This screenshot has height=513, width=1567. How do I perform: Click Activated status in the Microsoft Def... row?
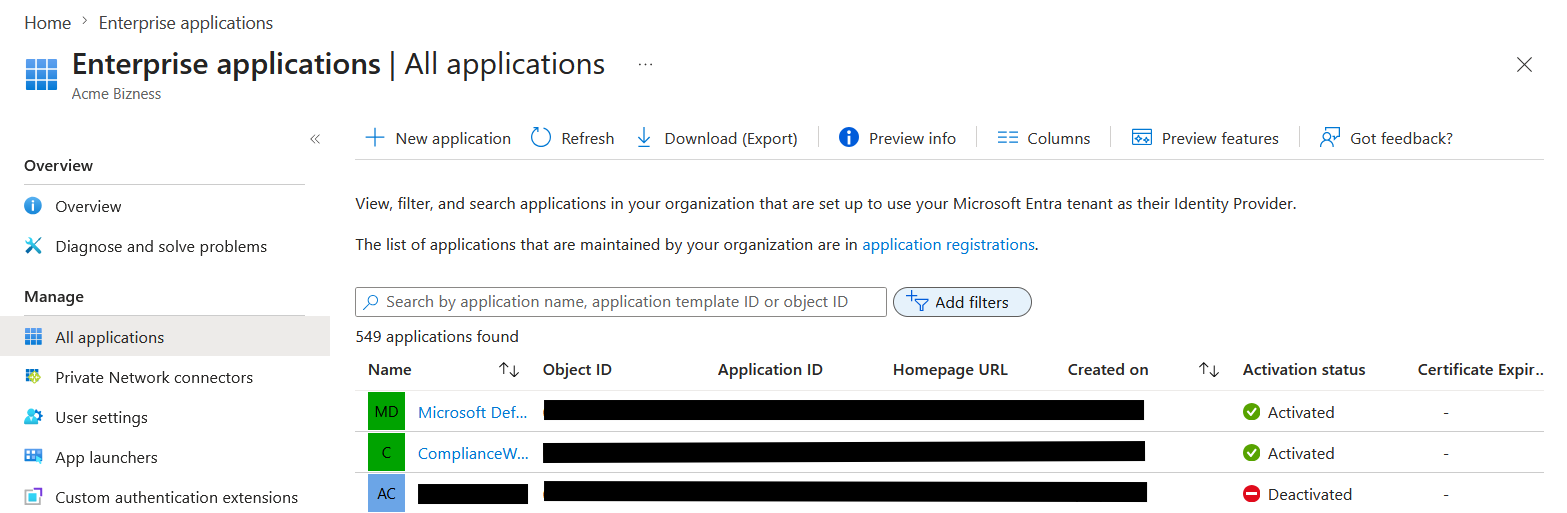(1301, 412)
